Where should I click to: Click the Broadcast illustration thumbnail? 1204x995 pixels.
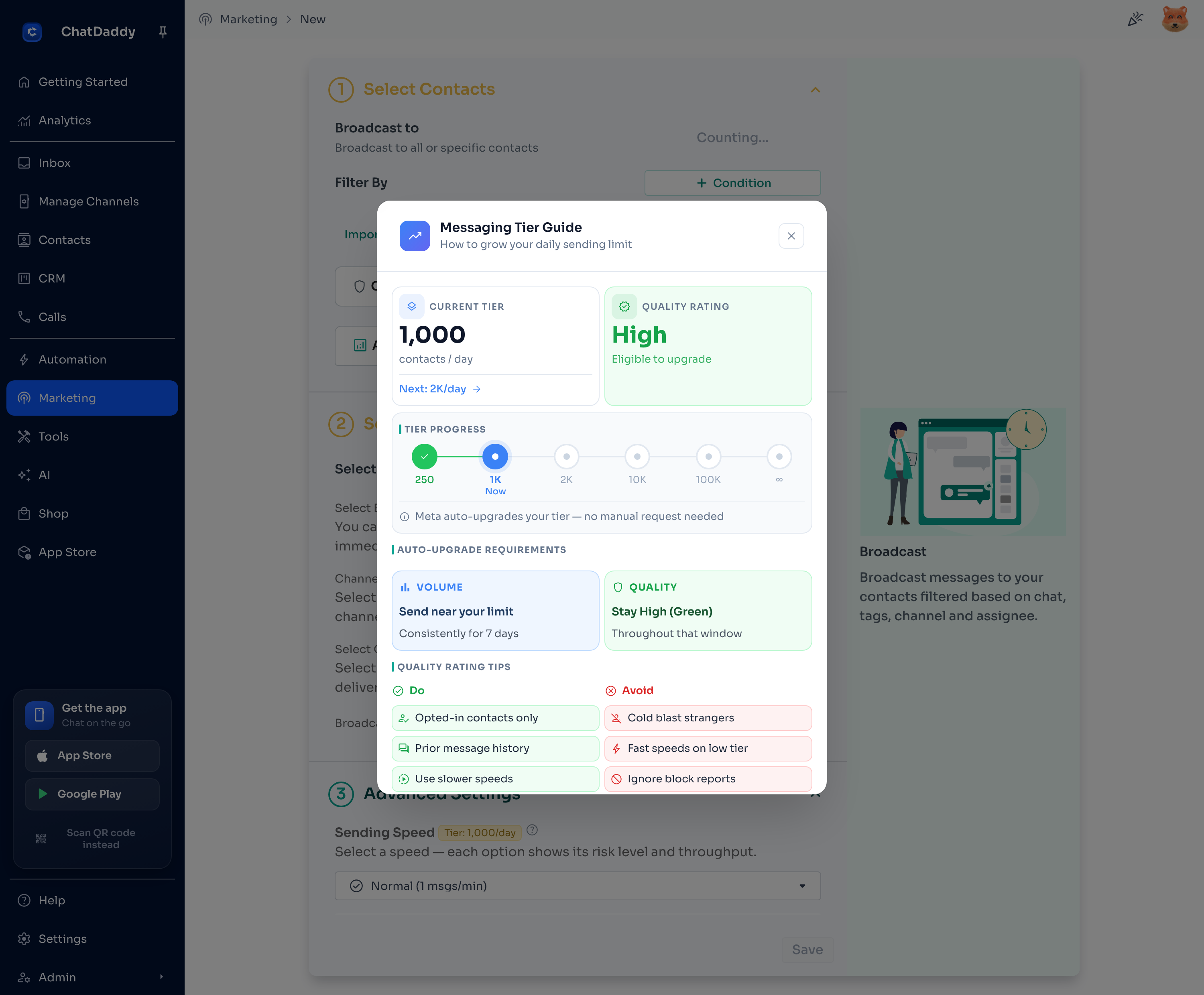[x=963, y=472]
